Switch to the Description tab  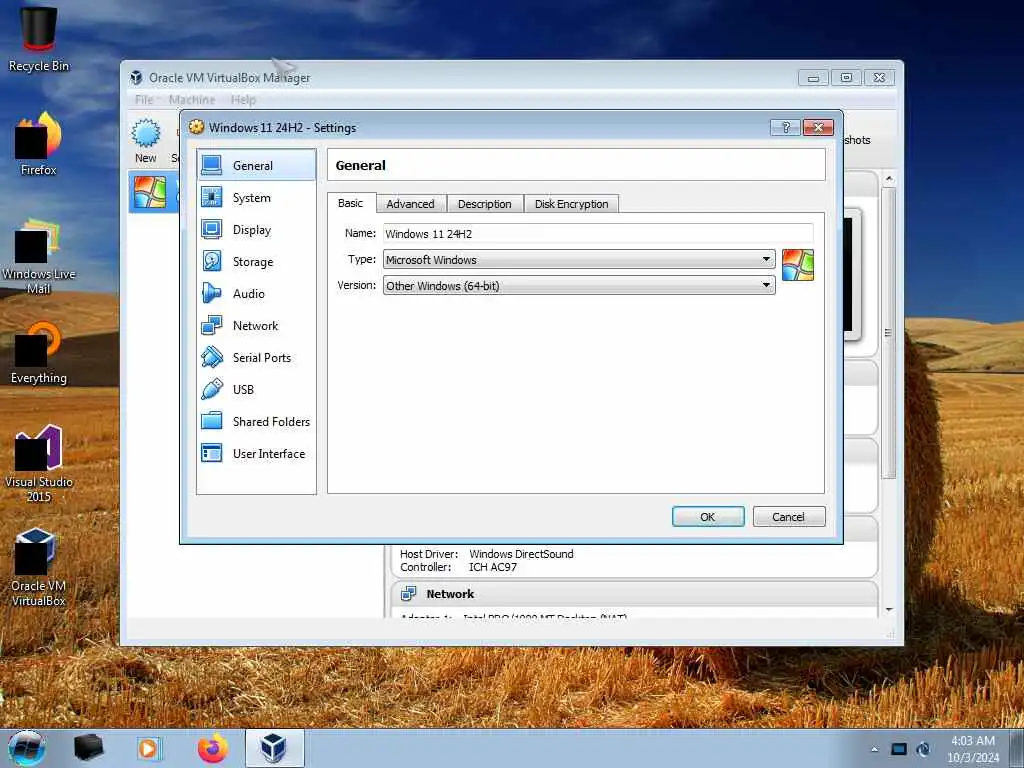(x=485, y=204)
